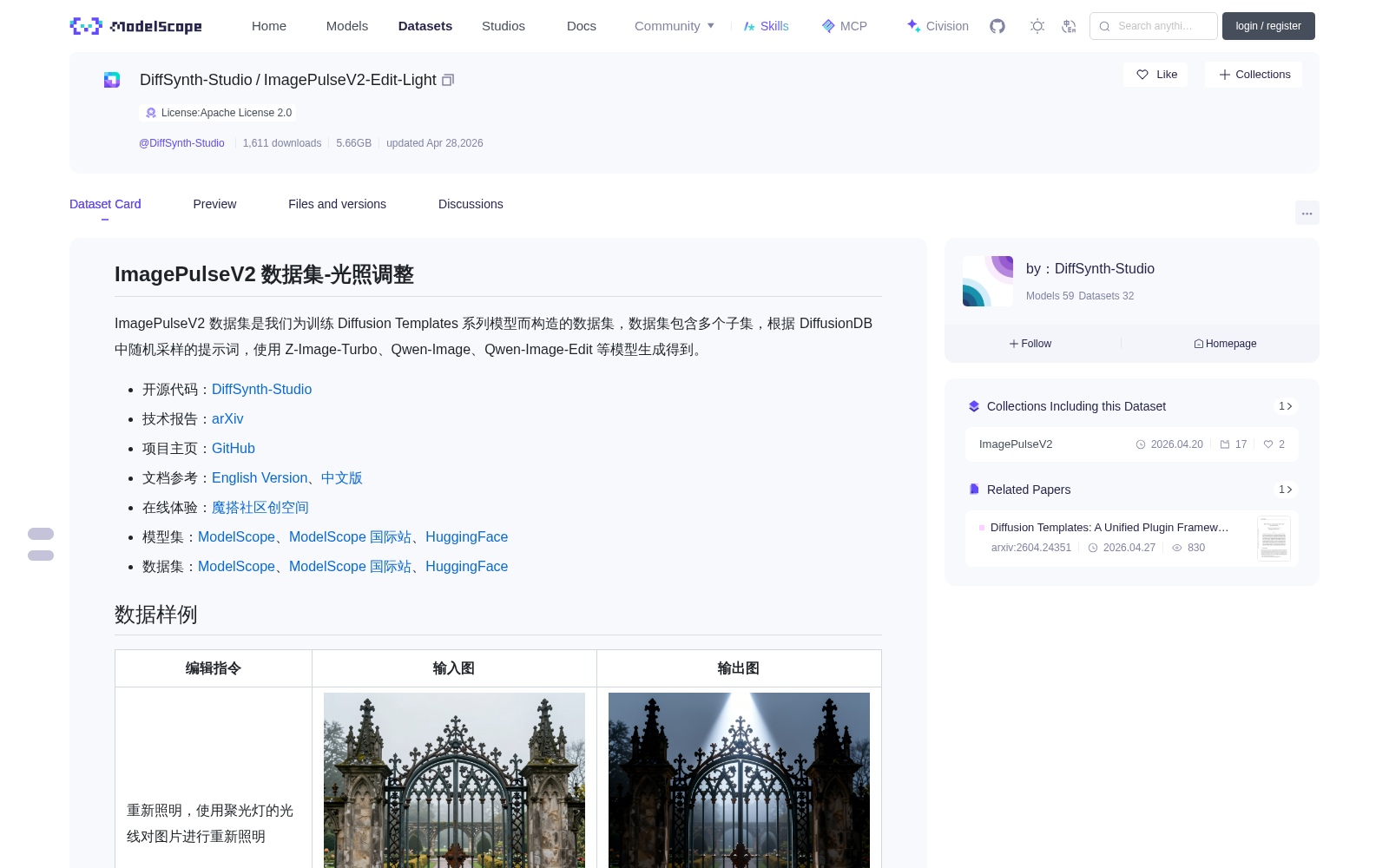The width and height of the screenshot is (1389, 868).
Task: Open HuggingFace link in 模型集 row
Action: 466,537
